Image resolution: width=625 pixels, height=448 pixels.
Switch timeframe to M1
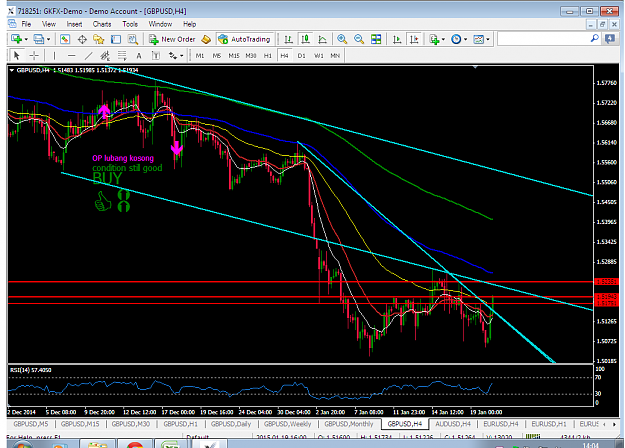pos(200,56)
